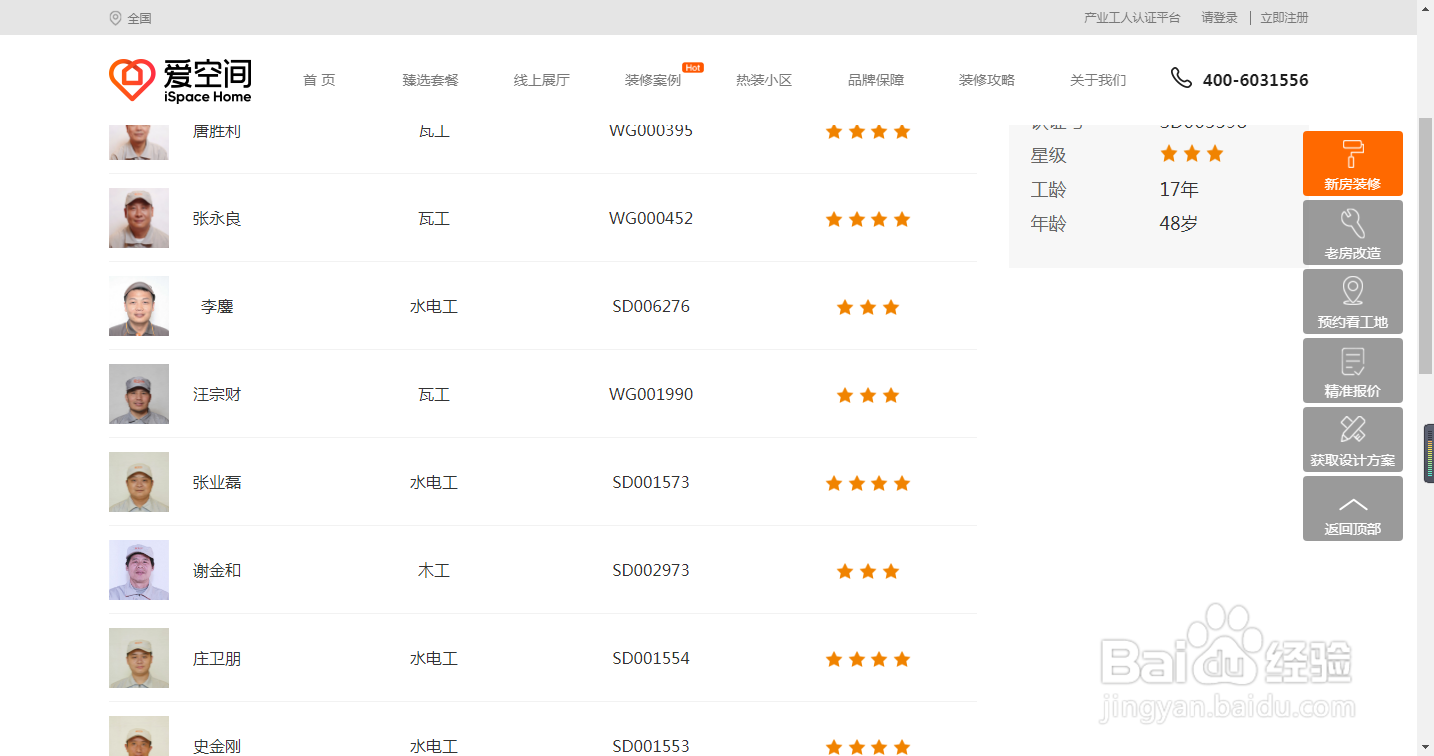The width and height of the screenshot is (1434, 756).
Task: Click 立即注册 to register
Action: 1284,17
